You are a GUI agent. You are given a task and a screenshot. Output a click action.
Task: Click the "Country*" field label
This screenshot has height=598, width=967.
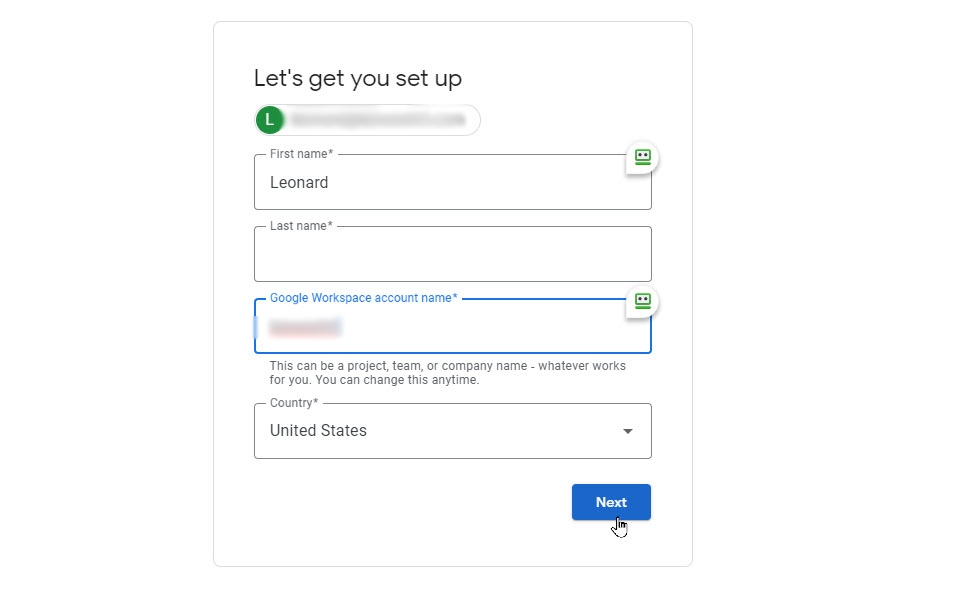291,402
